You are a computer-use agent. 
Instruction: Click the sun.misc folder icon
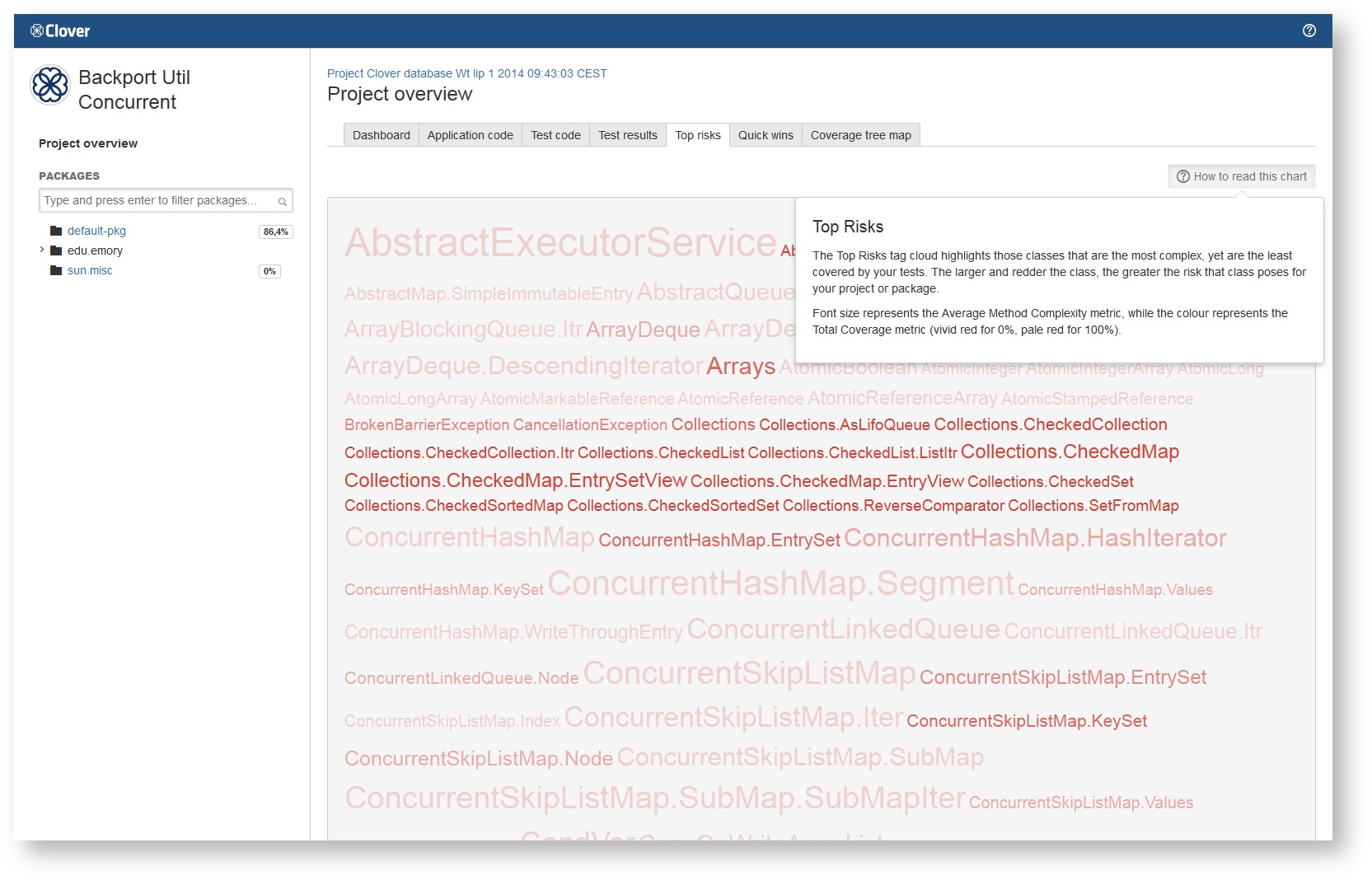point(56,270)
